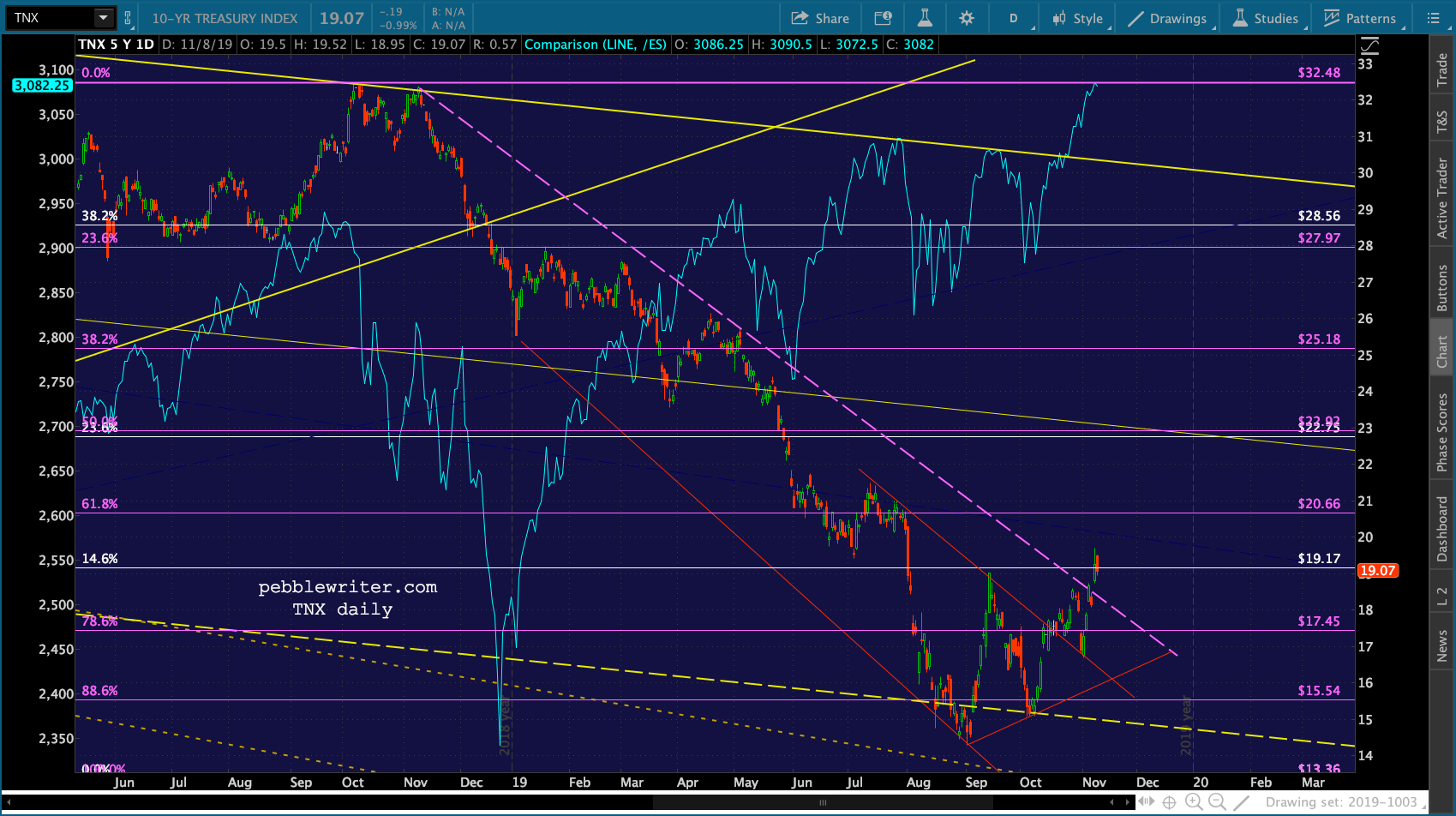The height and width of the screenshot is (816, 1456).
Task: Click the horizontal scrollbar grip below the chart
Action: (x=823, y=803)
